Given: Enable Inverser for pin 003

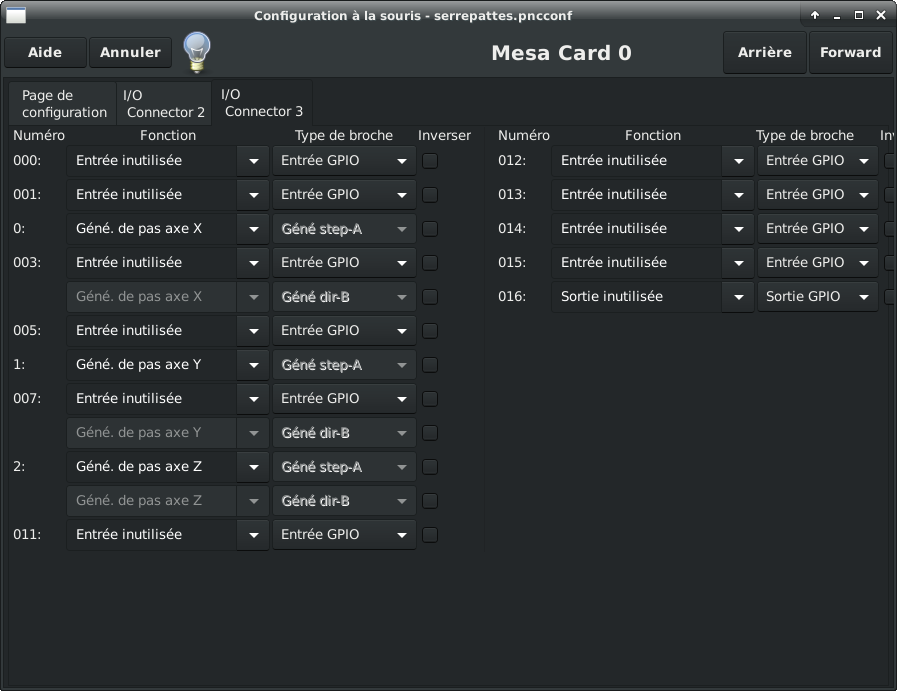Looking at the screenshot, I should tap(430, 263).
